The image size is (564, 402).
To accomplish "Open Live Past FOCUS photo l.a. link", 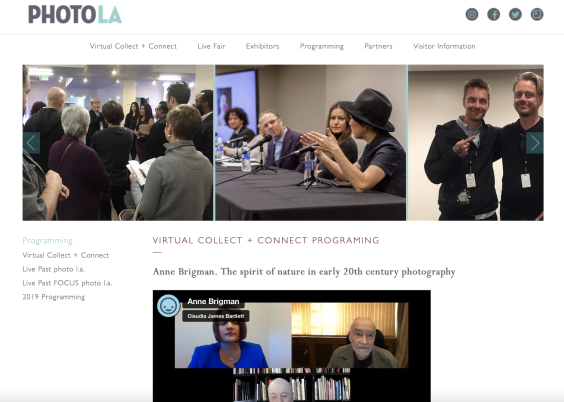I will tap(67, 283).
